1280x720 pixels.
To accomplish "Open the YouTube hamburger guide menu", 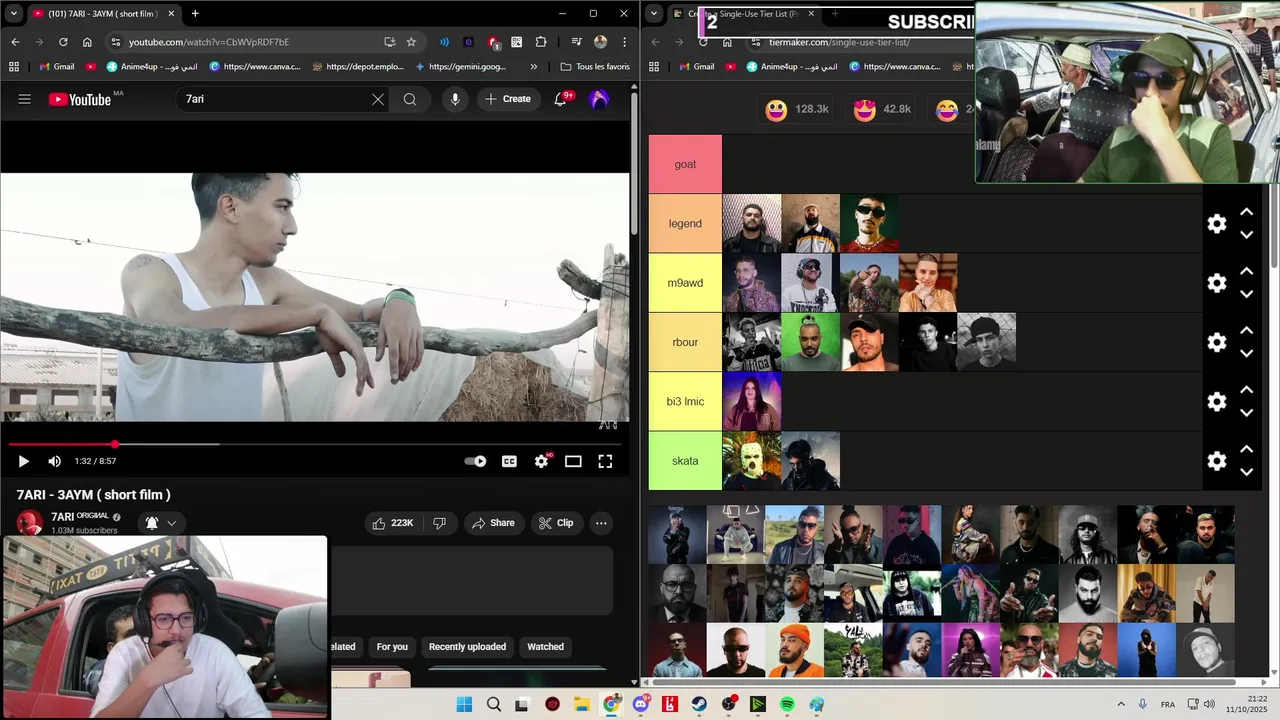I will (x=24, y=99).
